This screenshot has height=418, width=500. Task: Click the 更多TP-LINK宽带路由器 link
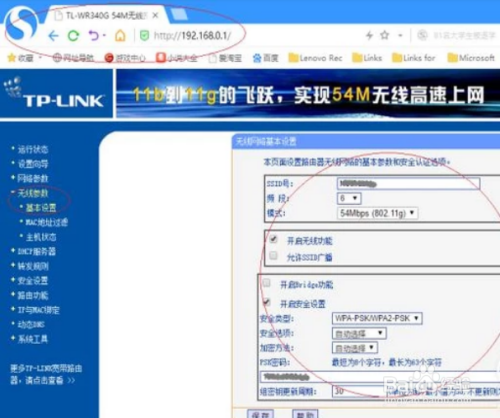click(x=46, y=374)
